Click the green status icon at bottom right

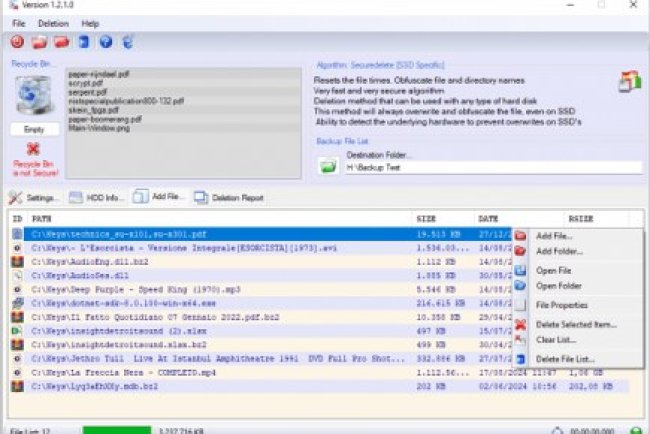pyautogui.click(x=635, y=430)
